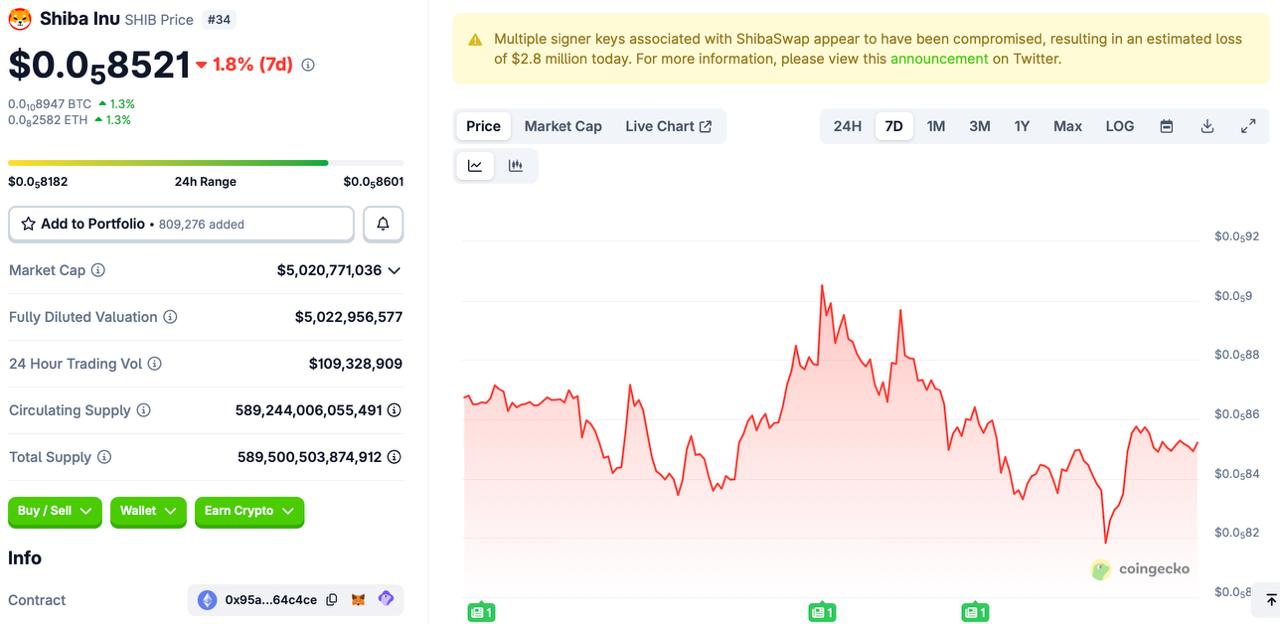The image size is (1280, 624).
Task: Expand the Market Cap details chevron
Action: 394,270
